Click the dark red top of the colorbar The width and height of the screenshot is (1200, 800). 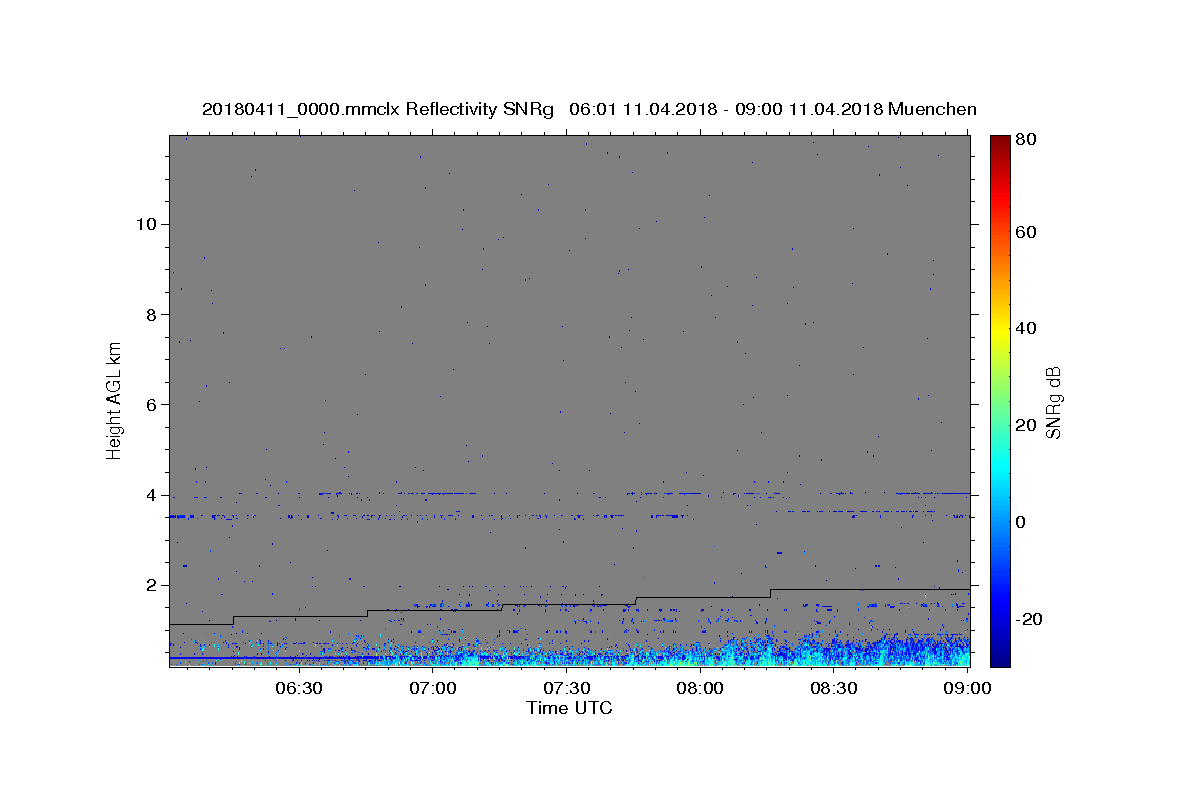tap(1000, 142)
